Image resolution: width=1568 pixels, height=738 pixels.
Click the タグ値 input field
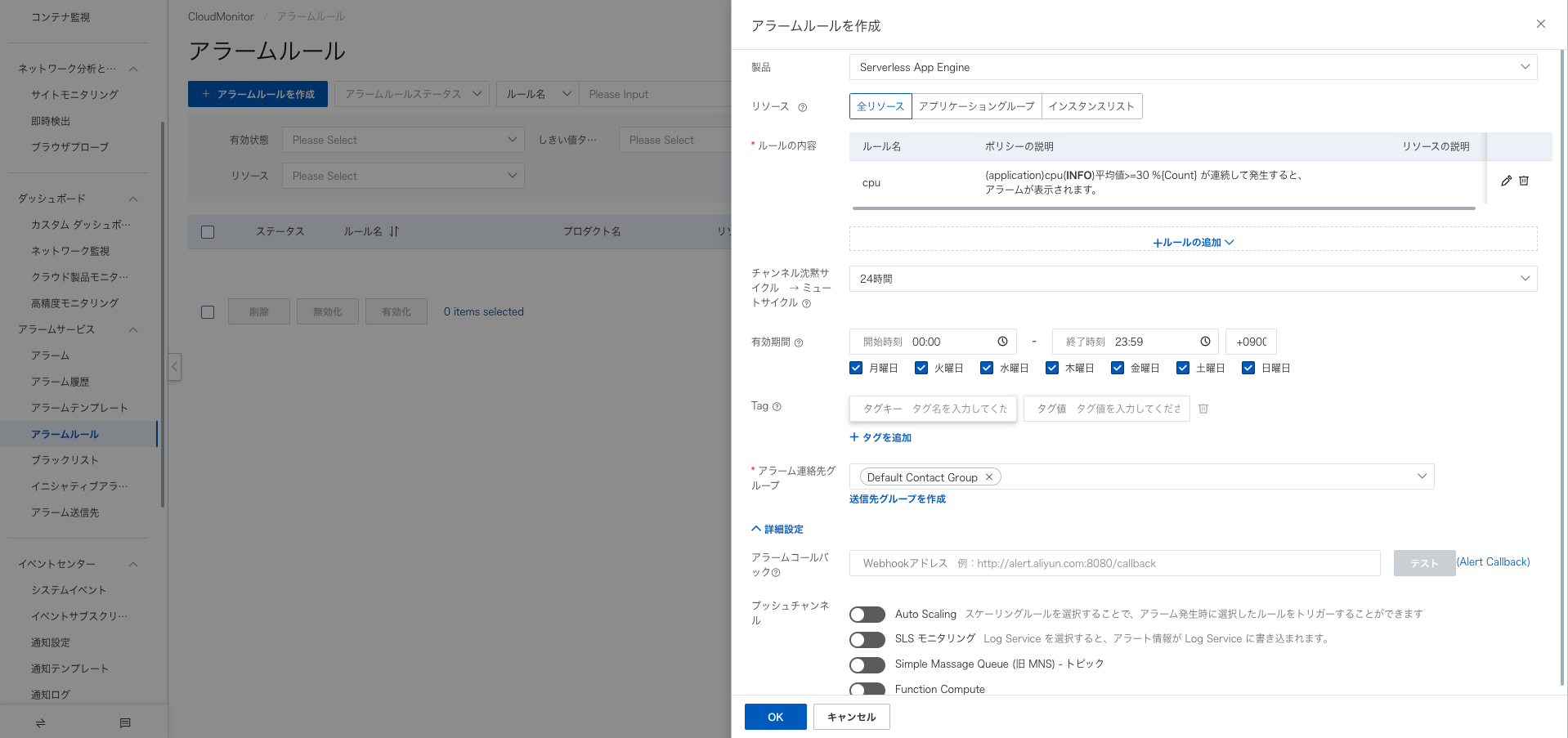(x=1107, y=409)
